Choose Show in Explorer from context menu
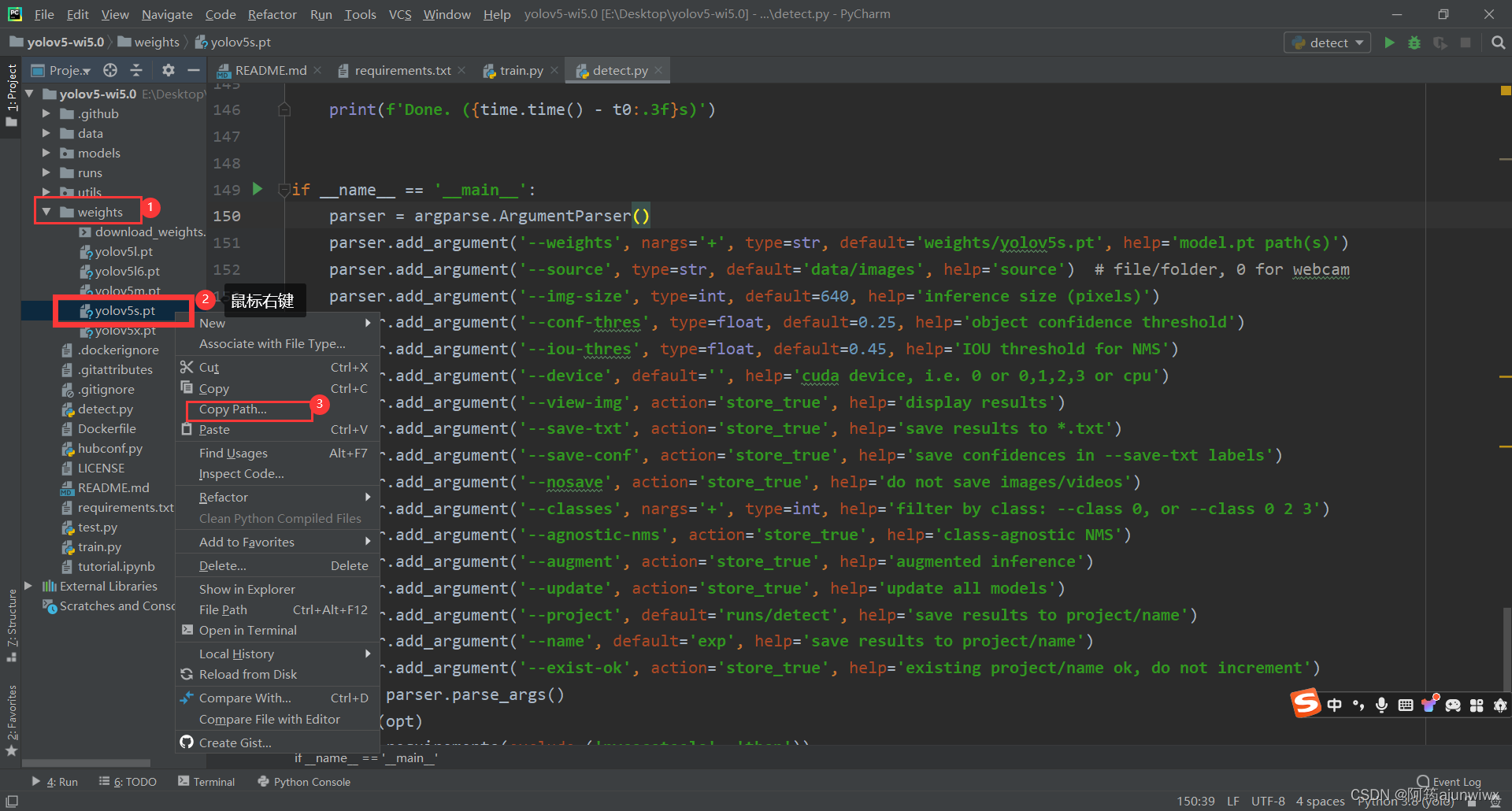Viewport: 1512px width, 811px height. click(276, 589)
